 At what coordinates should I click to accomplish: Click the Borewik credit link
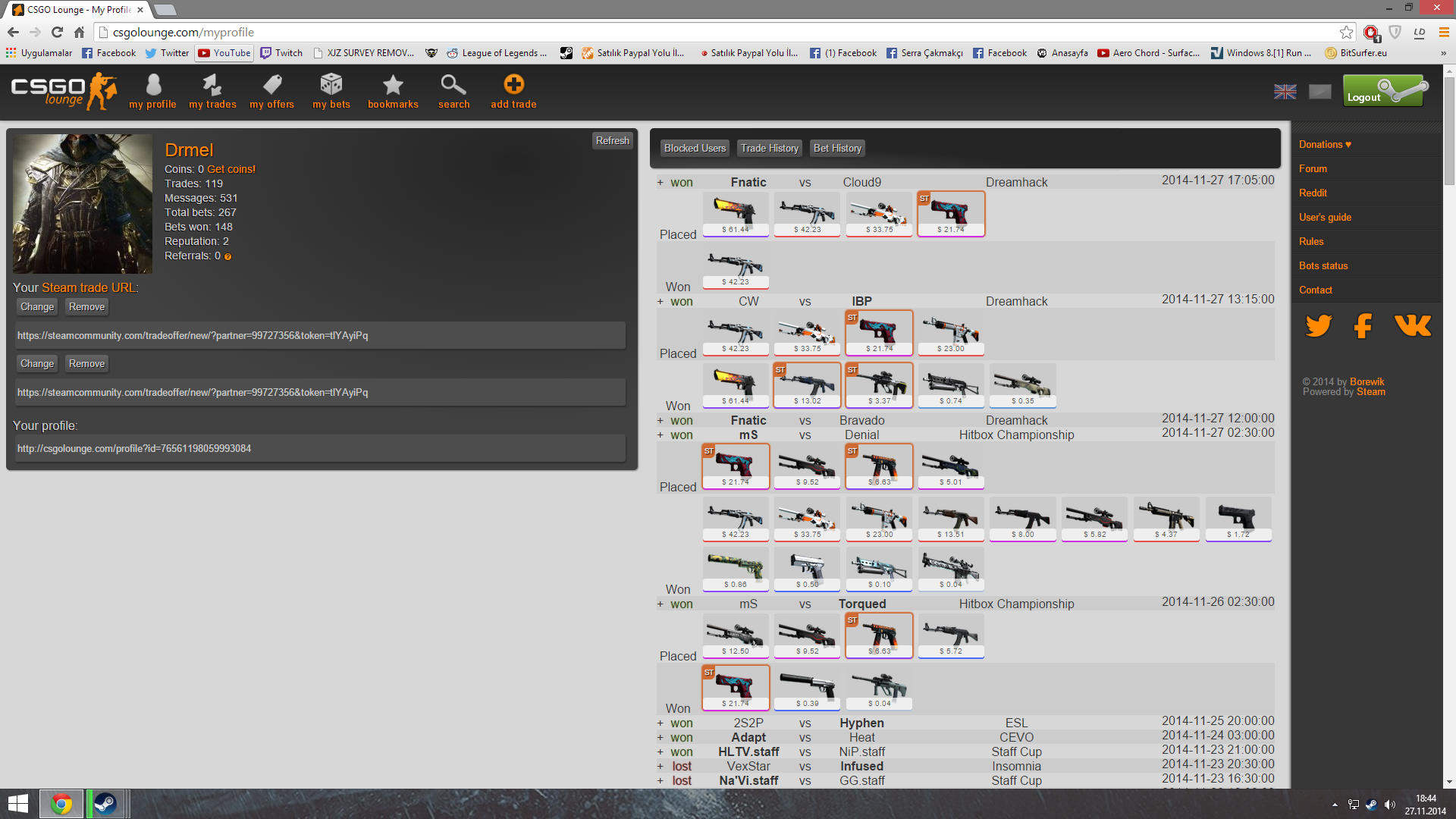tap(1367, 381)
